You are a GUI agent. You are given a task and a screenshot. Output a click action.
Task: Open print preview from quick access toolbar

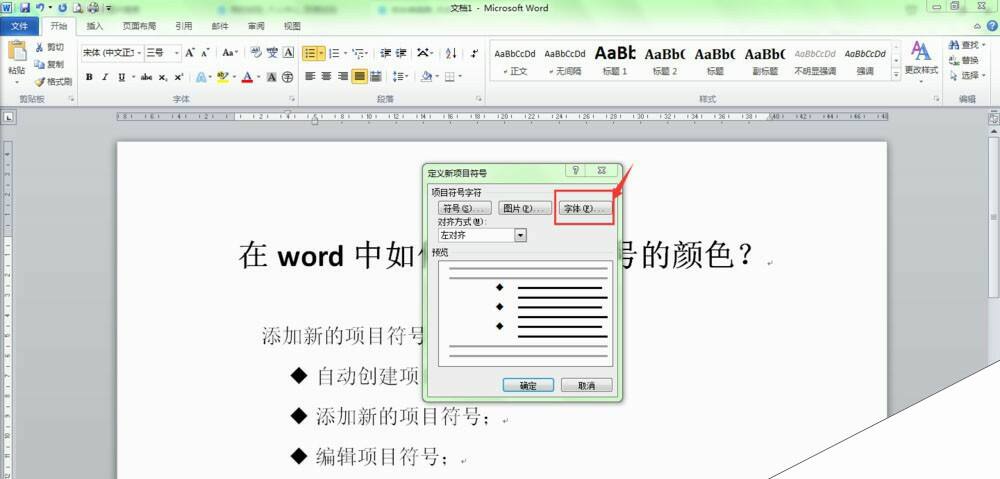78,8
